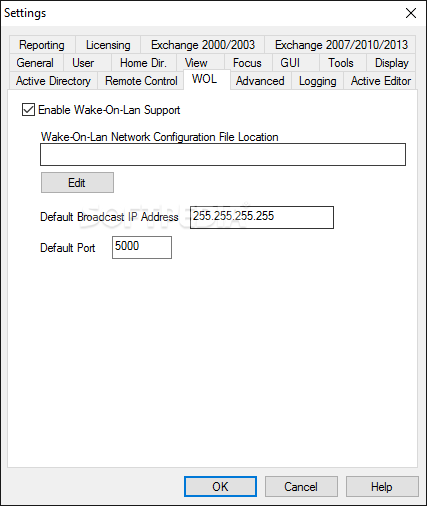Click the Edit button
This screenshot has height=506, width=427.
pos(77,183)
